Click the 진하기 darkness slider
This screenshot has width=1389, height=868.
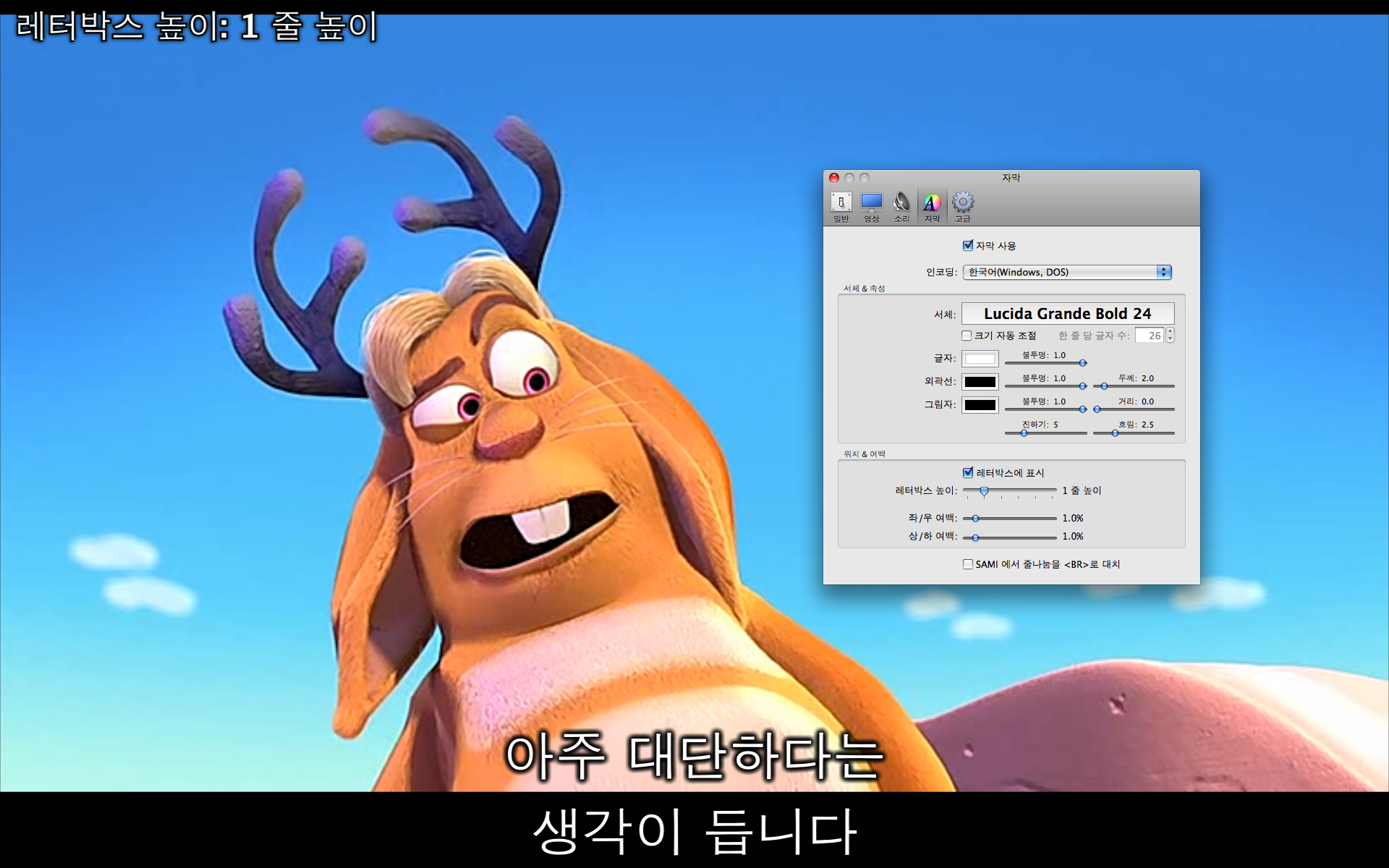coord(1046,433)
